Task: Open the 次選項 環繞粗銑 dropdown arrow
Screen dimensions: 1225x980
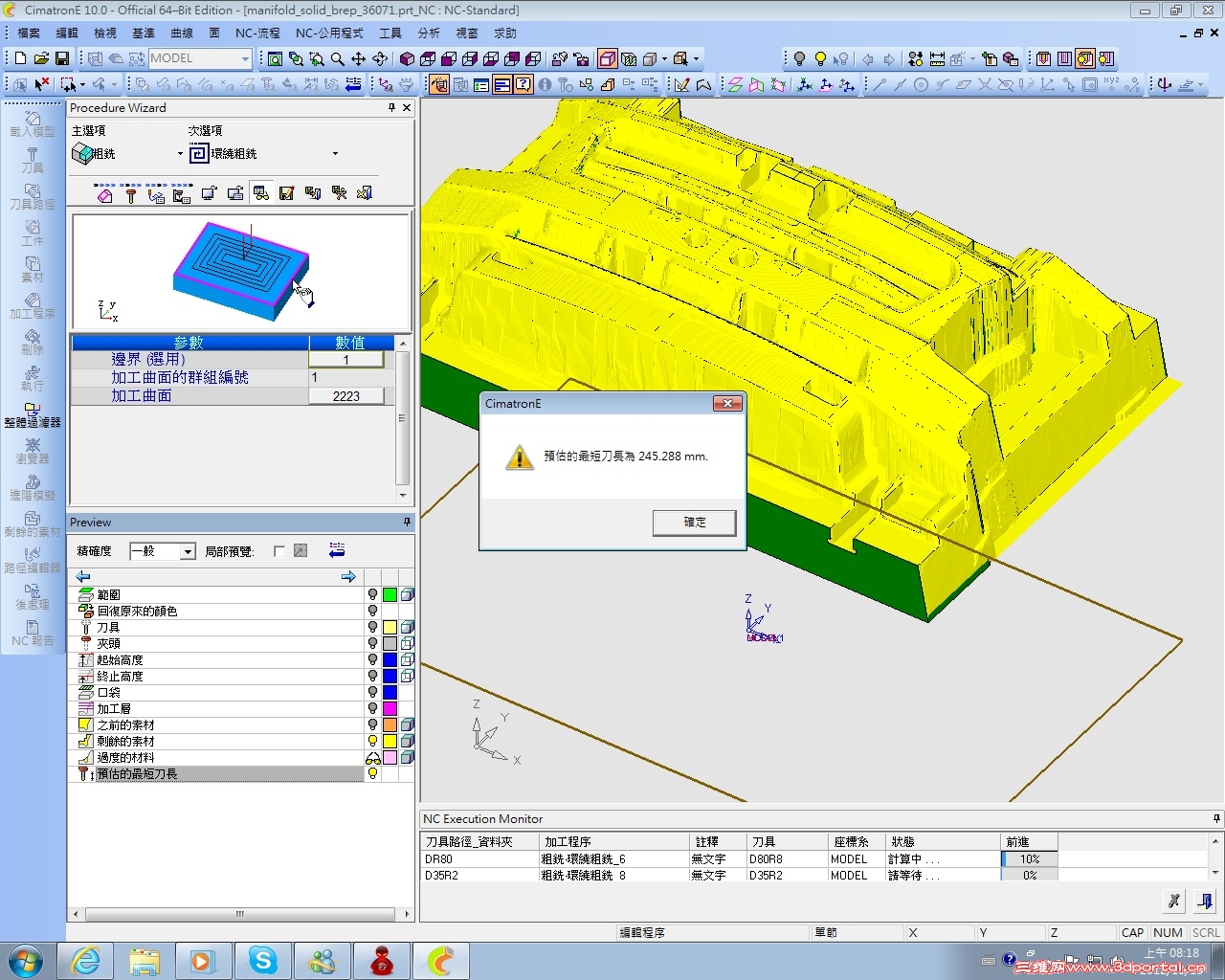Action: (335, 153)
